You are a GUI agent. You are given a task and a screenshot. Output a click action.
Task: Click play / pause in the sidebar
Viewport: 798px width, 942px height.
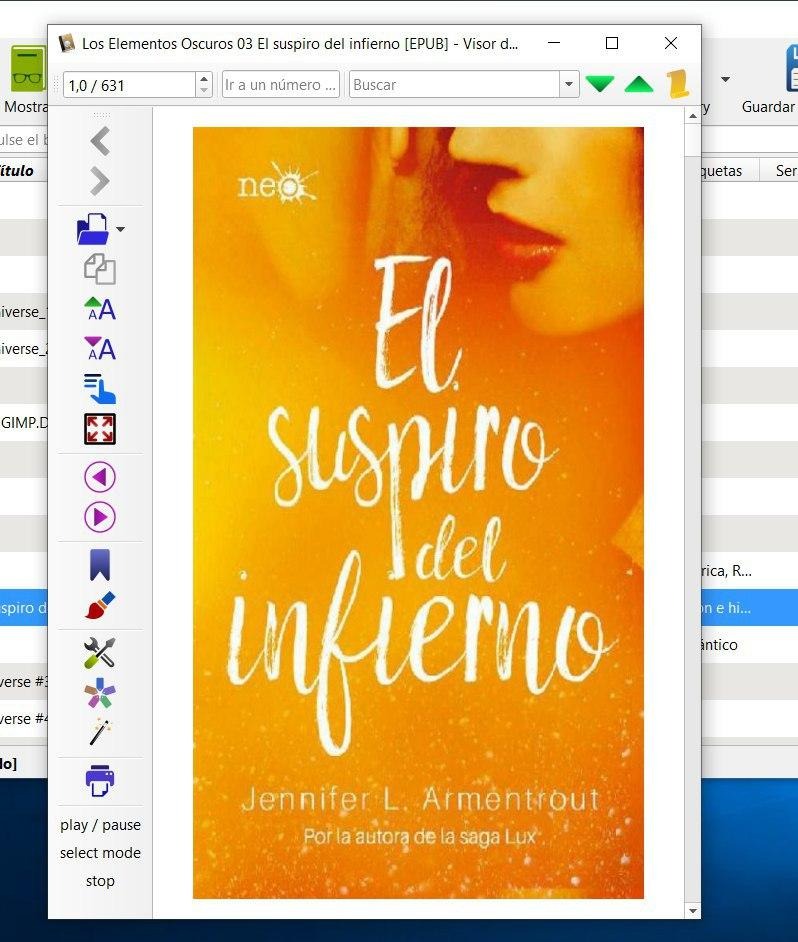(x=100, y=825)
